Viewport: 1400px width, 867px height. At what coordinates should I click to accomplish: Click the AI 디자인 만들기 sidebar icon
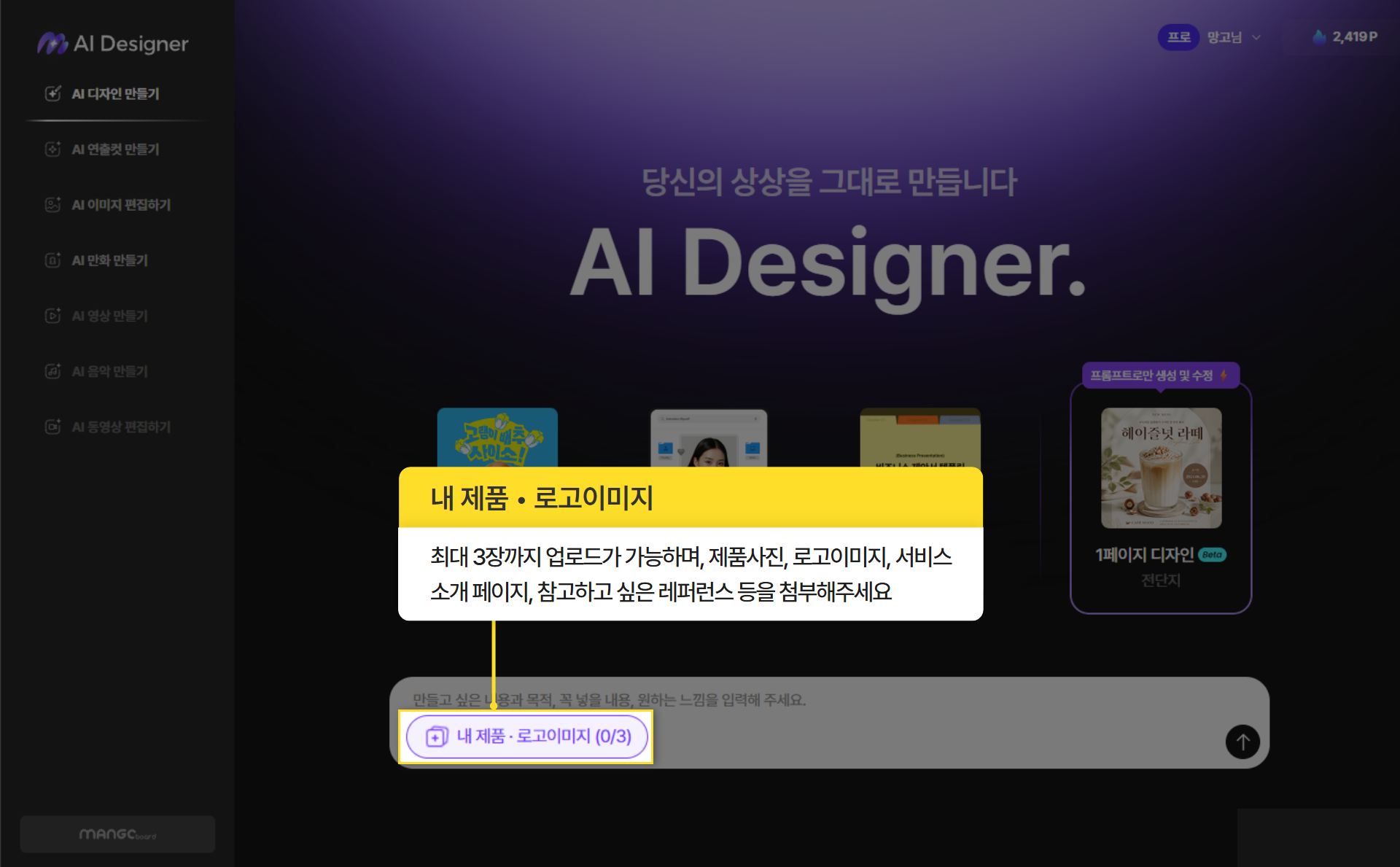[52, 93]
